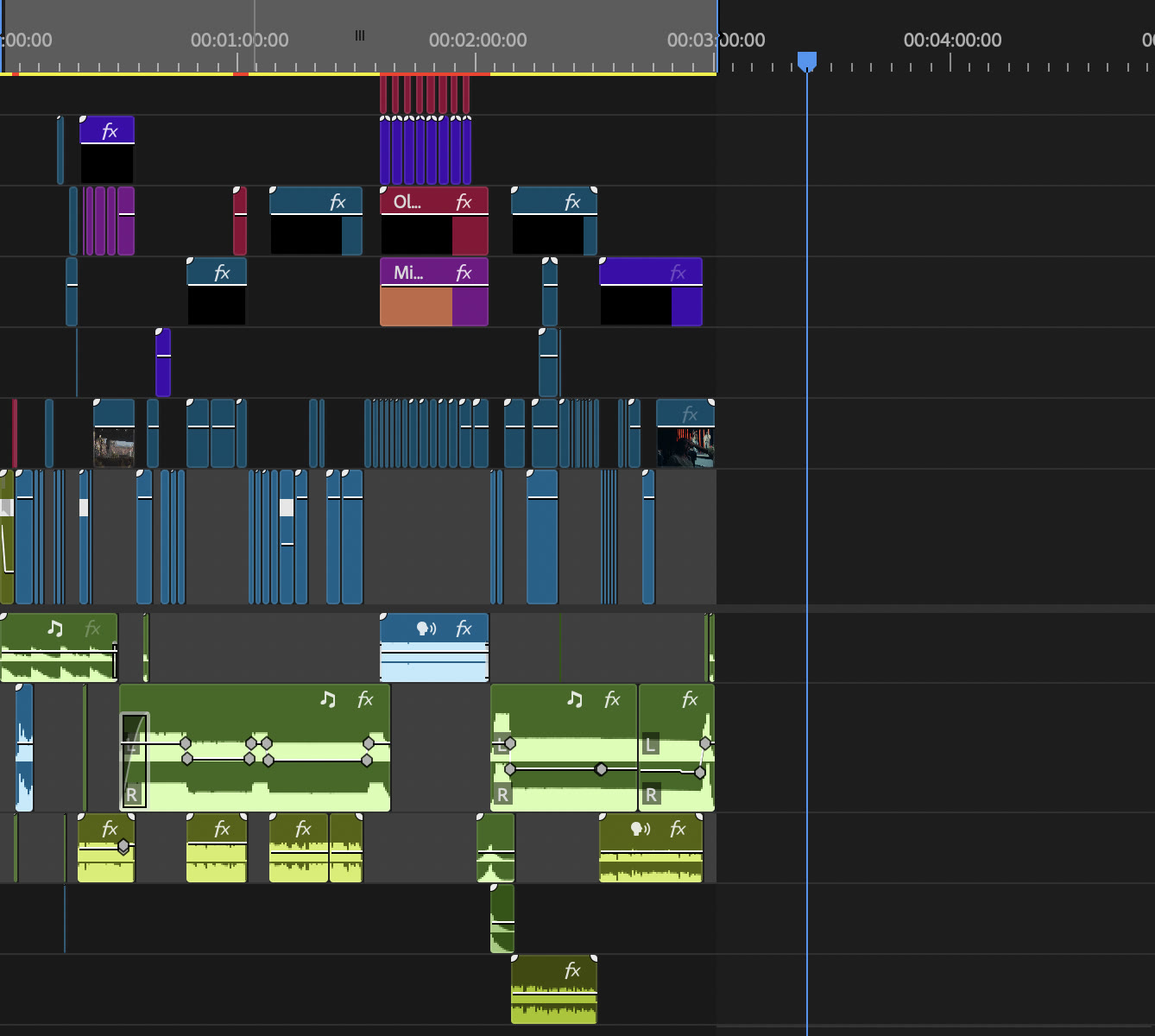Viewport: 1155px width, 1036px height.
Task: Click the dialogue icon on olive audio clip
Action: (641, 829)
